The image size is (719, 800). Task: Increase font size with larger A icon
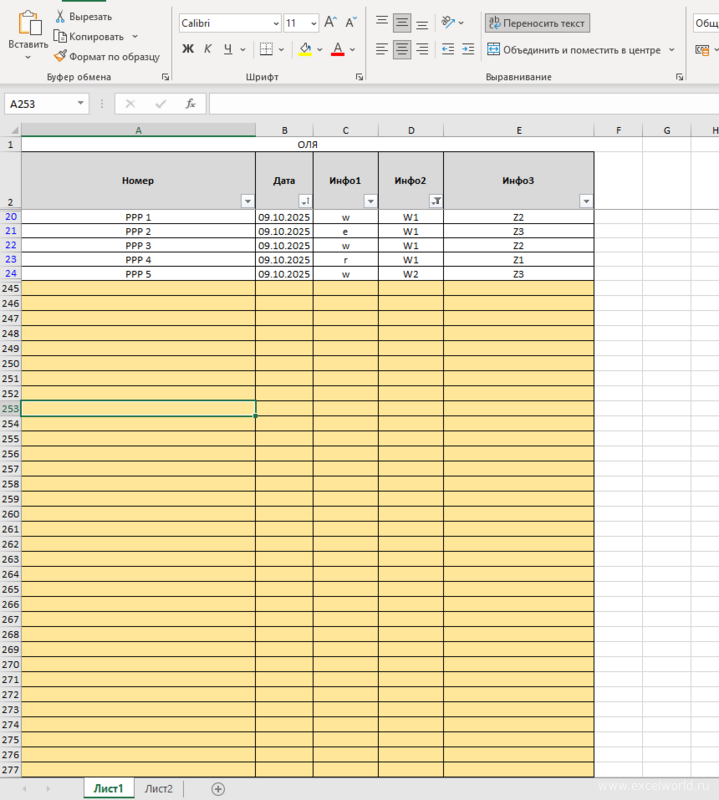[x=330, y=23]
